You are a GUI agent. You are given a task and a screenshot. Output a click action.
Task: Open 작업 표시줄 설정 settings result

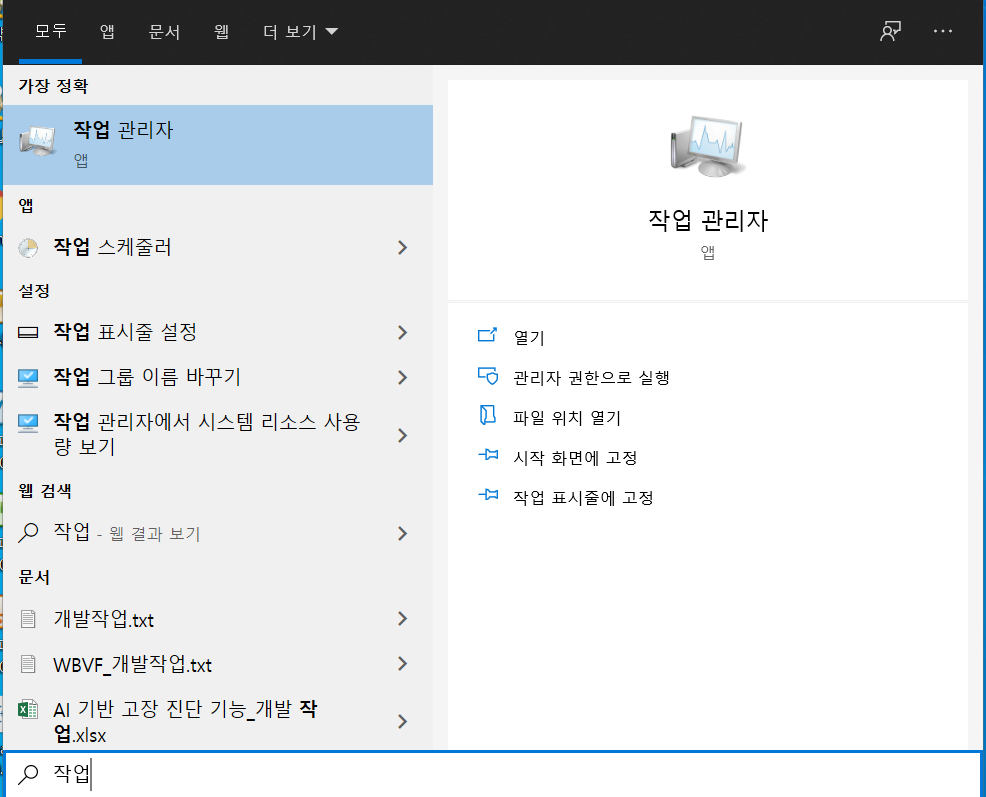click(x=218, y=332)
